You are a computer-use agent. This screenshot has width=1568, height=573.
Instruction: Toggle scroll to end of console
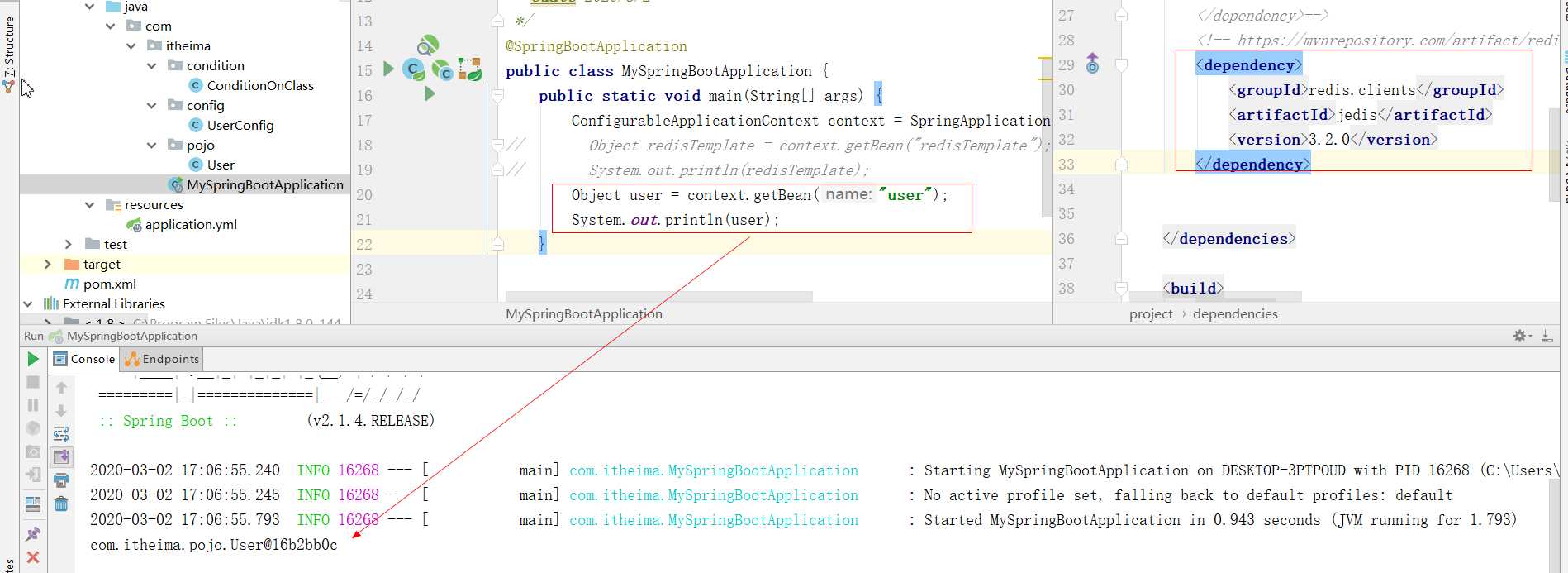[61, 456]
